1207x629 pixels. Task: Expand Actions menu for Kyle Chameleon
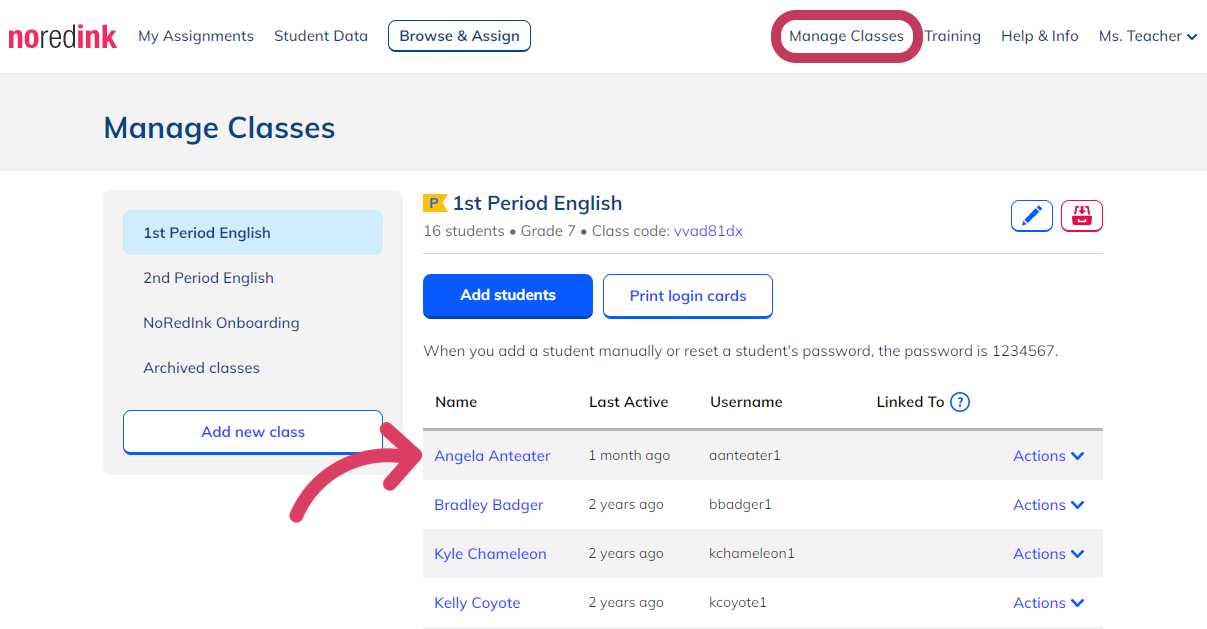(1049, 554)
